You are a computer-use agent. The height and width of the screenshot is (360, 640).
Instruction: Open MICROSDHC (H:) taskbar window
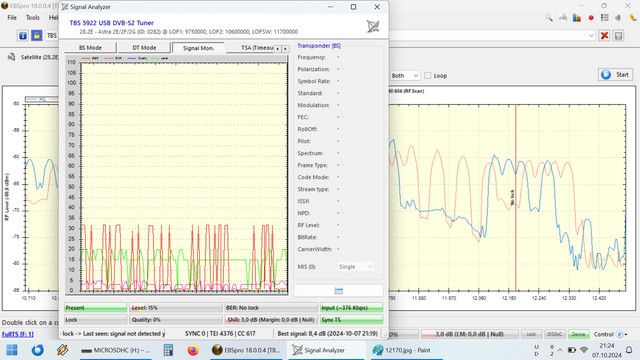[x=116, y=350]
